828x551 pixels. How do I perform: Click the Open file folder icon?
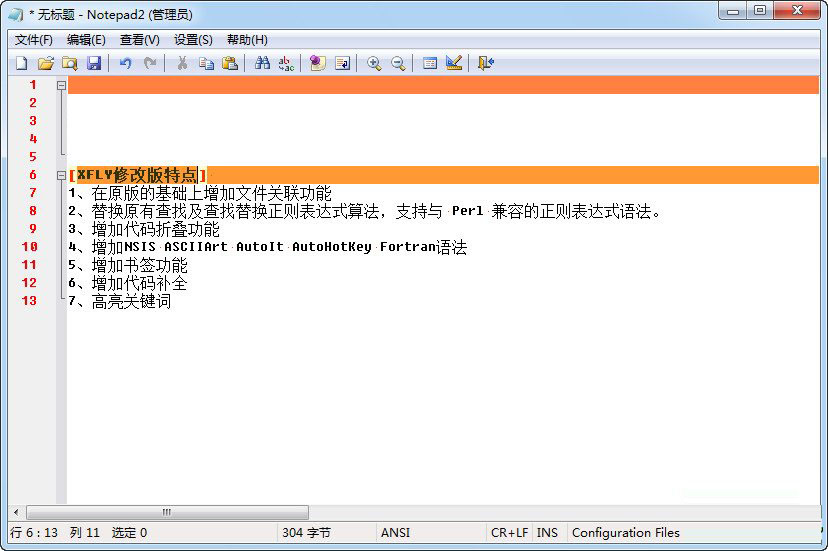pyautogui.click(x=45, y=63)
